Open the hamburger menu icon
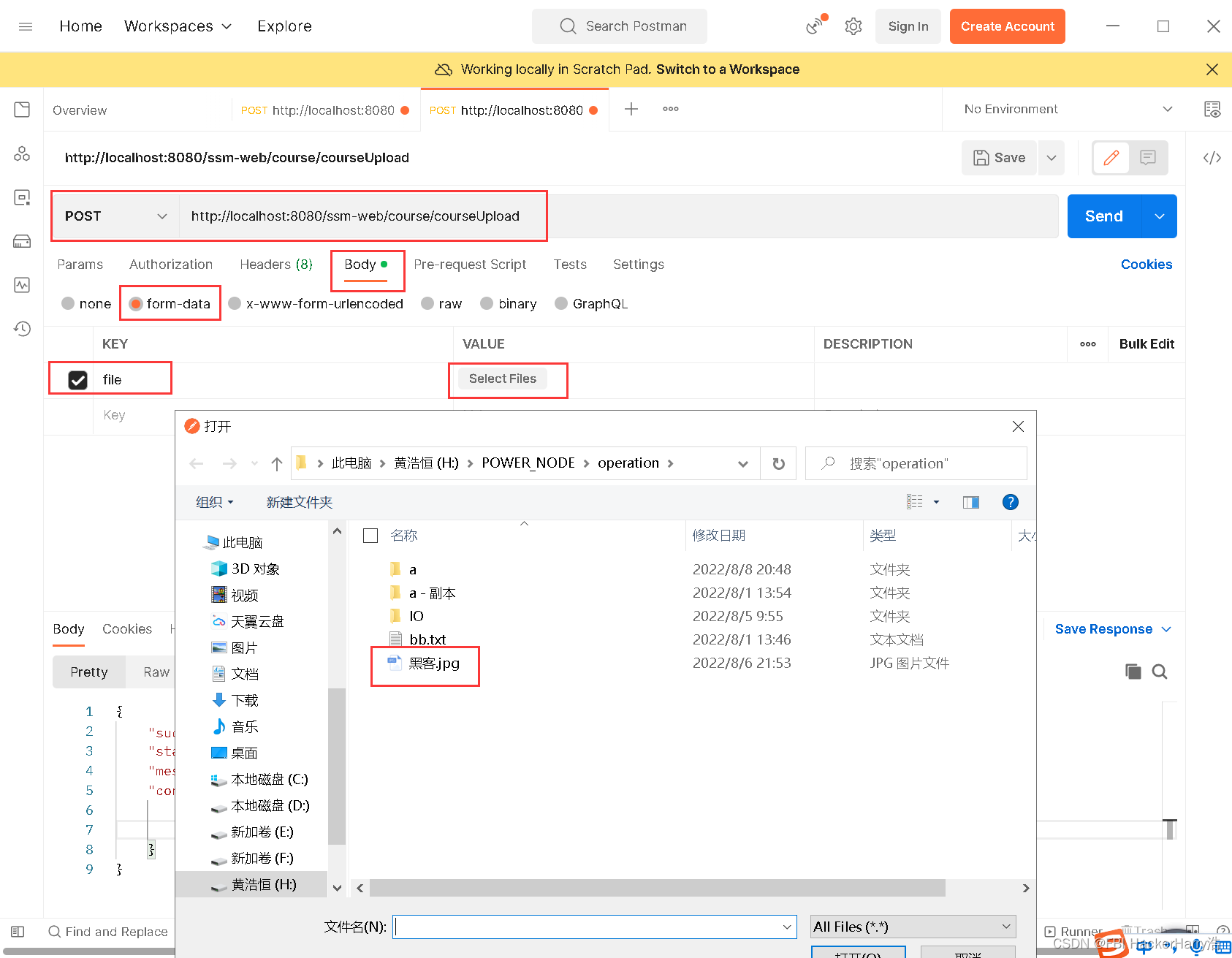The image size is (1232, 958). point(26,26)
